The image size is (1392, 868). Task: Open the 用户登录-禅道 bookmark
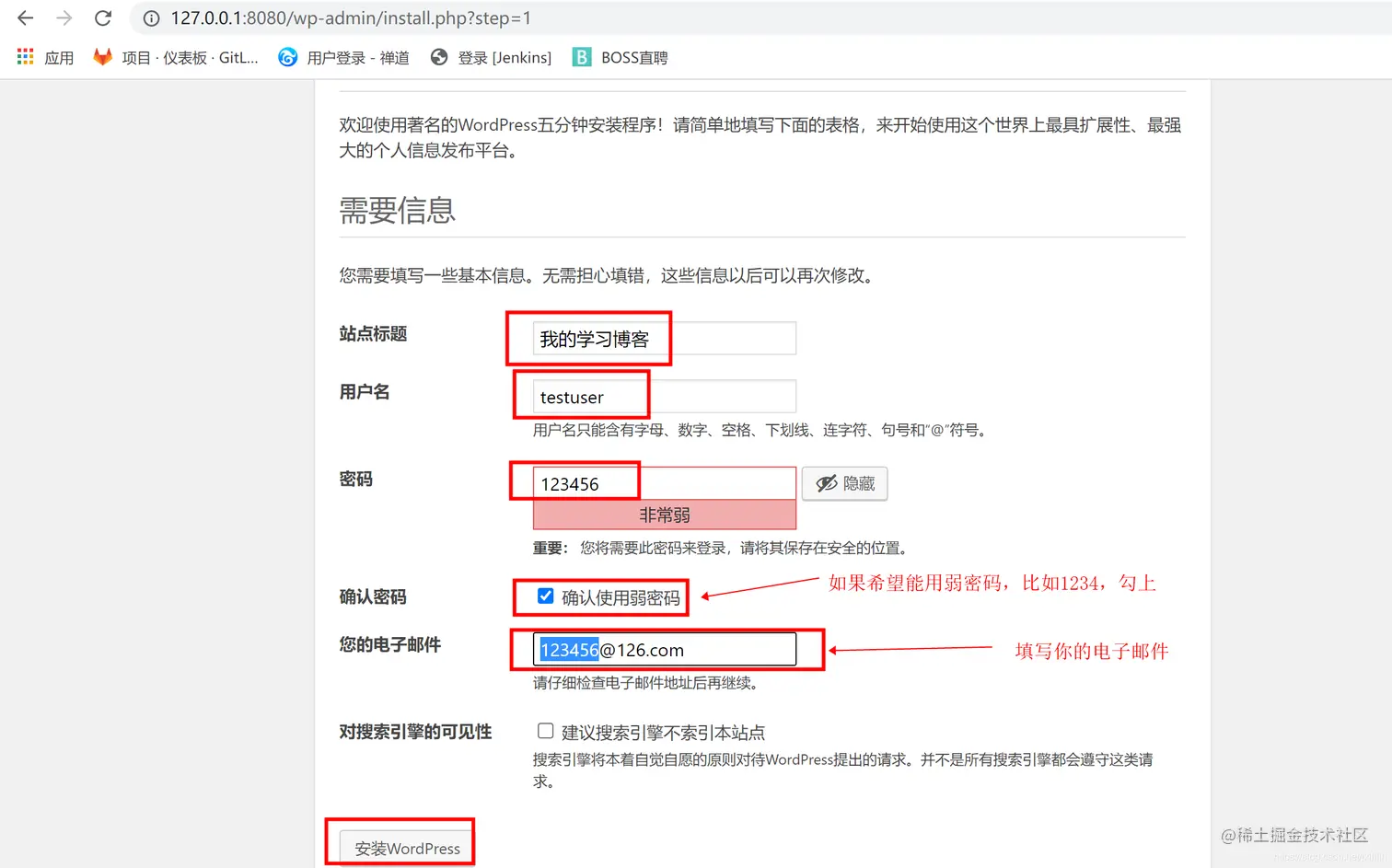coord(345,57)
